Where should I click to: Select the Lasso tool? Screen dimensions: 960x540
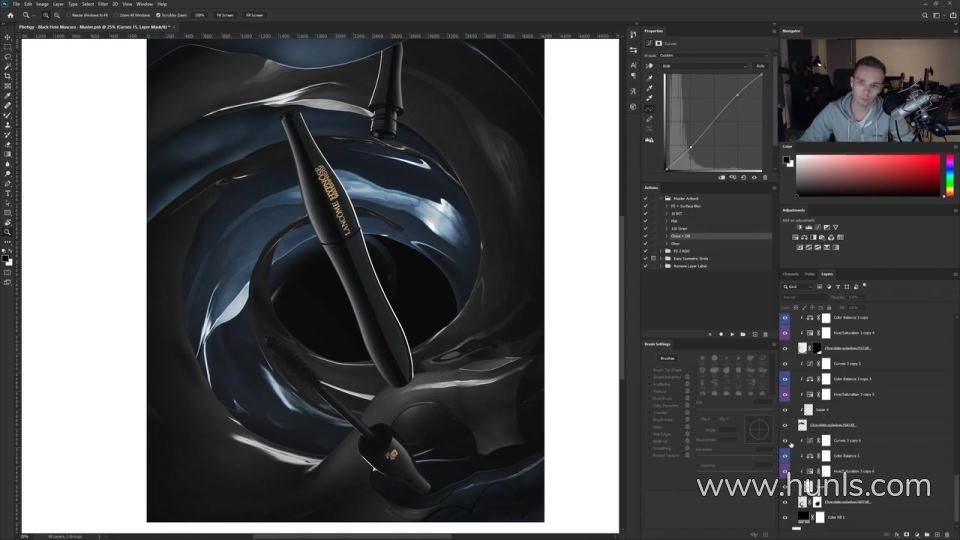coord(7,57)
